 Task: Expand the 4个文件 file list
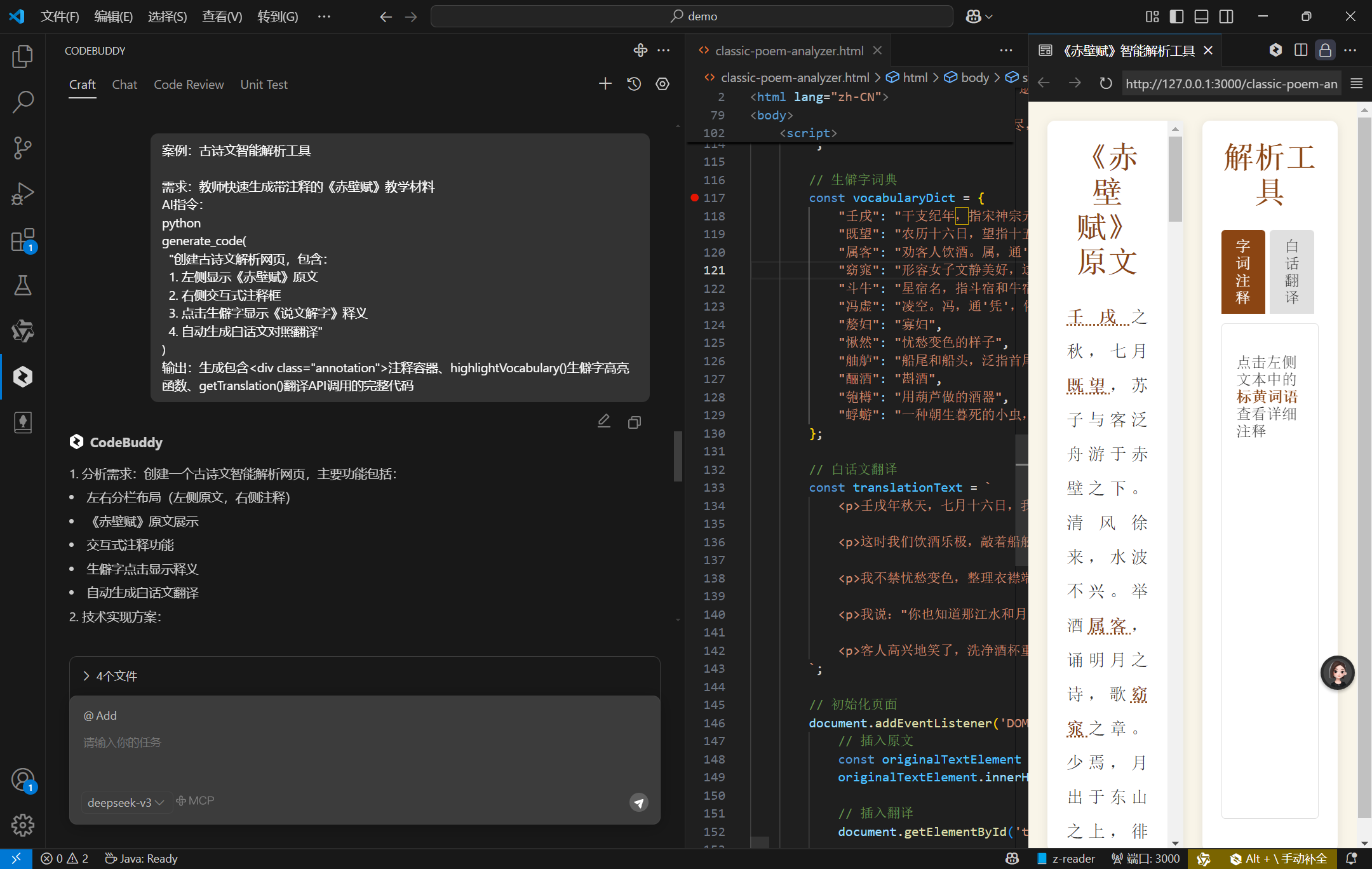111,676
